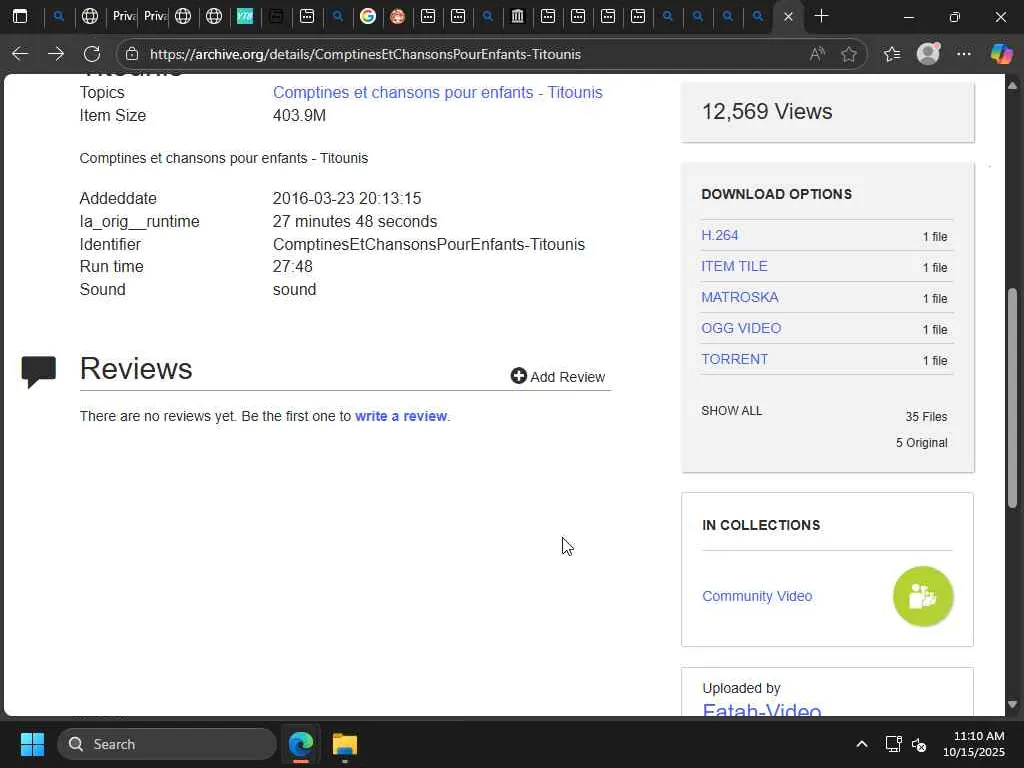Switch to the Google tab
This screenshot has height=768, width=1024.
[x=368, y=16]
